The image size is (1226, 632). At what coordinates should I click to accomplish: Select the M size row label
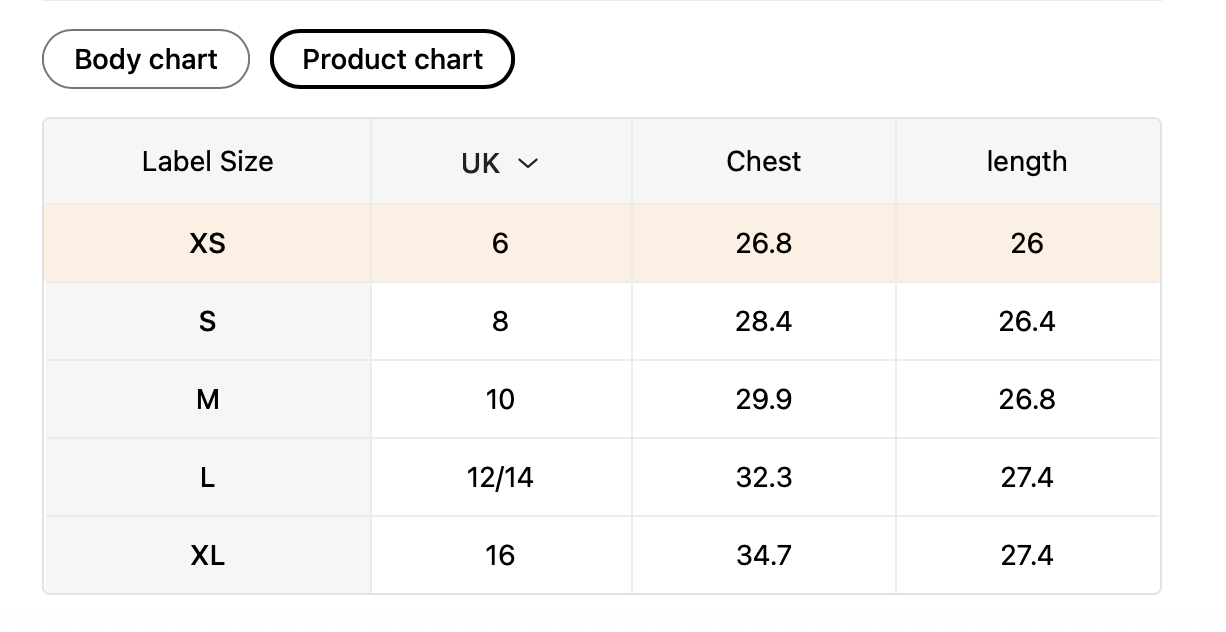point(207,400)
